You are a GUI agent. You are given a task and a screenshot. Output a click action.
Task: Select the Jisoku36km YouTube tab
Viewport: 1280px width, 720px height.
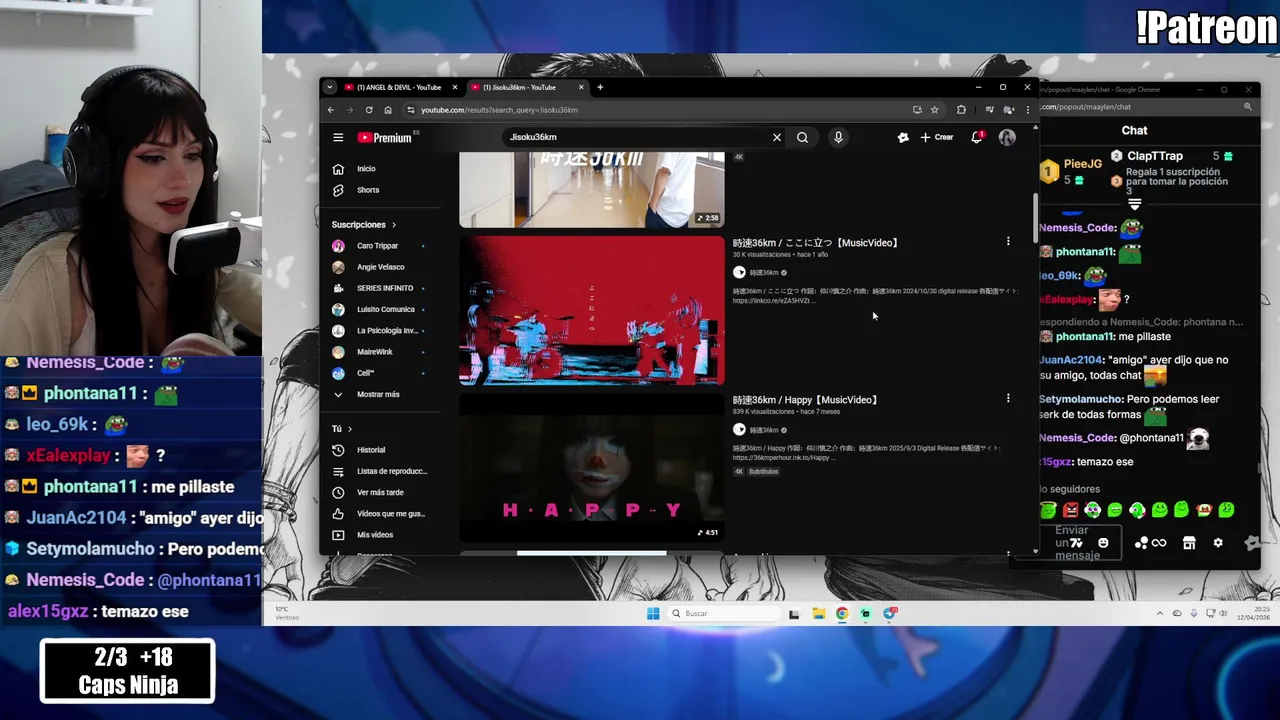(x=525, y=87)
